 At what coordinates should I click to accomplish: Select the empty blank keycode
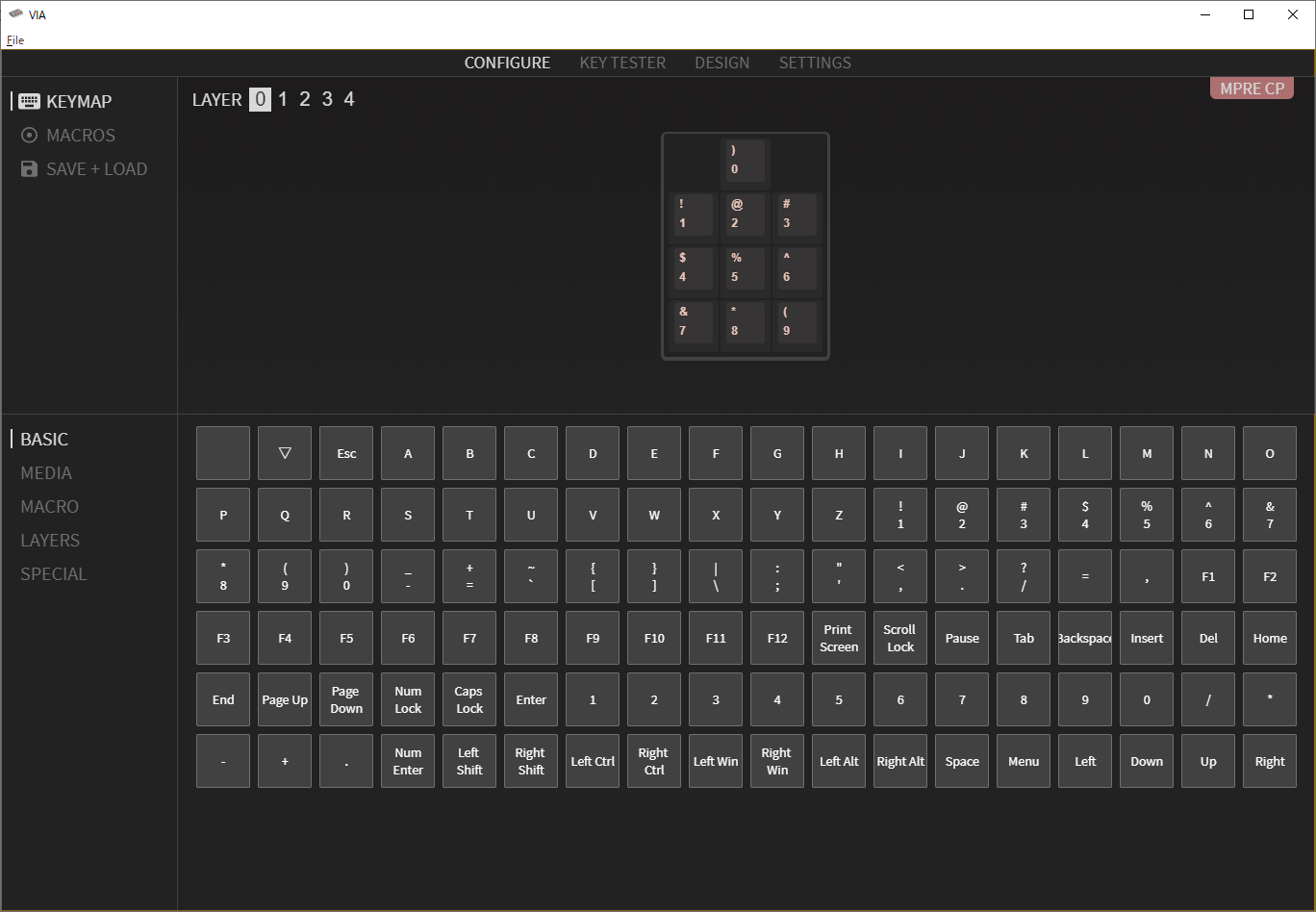point(223,453)
